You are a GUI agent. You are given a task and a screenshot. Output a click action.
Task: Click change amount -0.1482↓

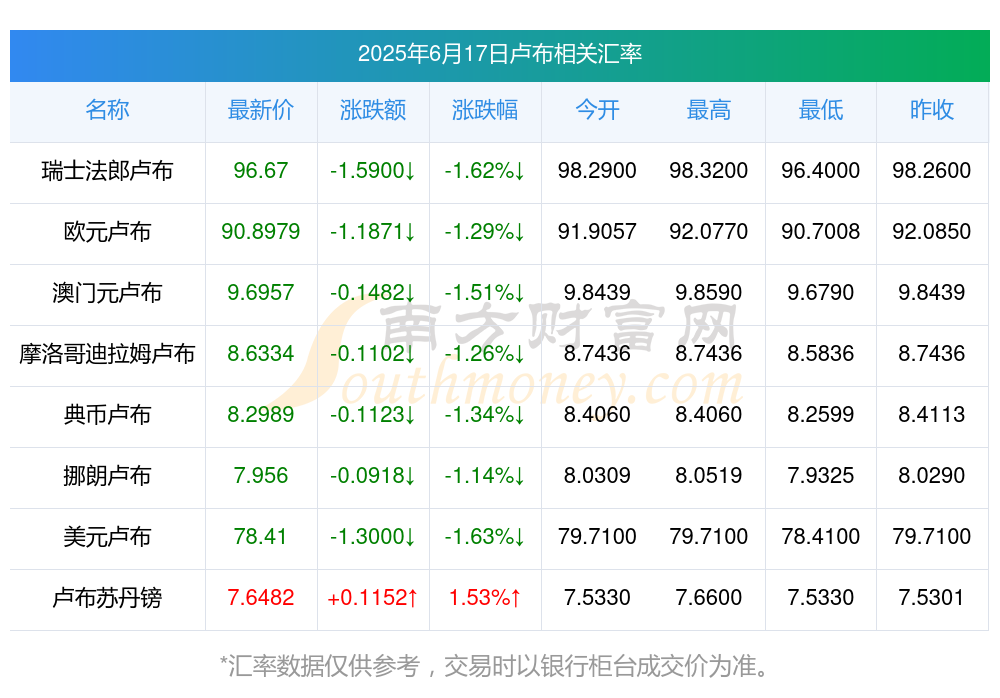click(x=373, y=292)
